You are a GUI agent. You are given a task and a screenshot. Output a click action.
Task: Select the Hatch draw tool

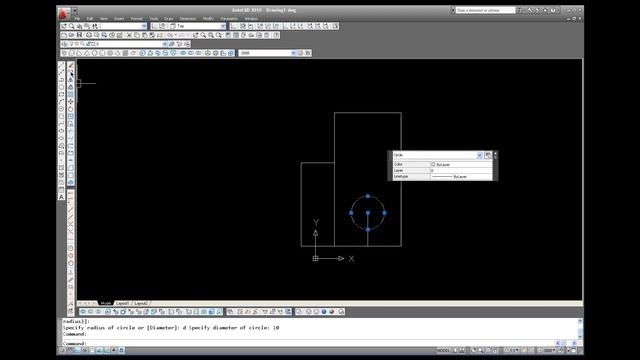pyautogui.click(x=61, y=167)
